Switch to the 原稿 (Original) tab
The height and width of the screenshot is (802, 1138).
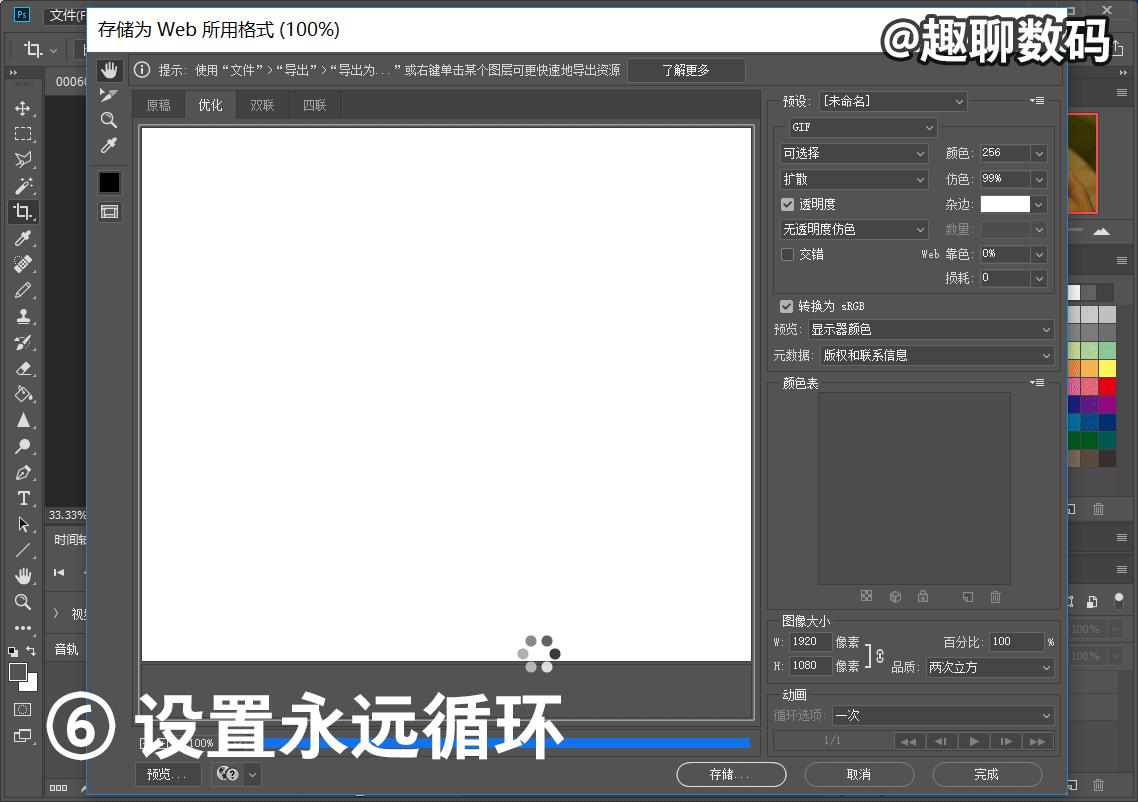coord(158,104)
